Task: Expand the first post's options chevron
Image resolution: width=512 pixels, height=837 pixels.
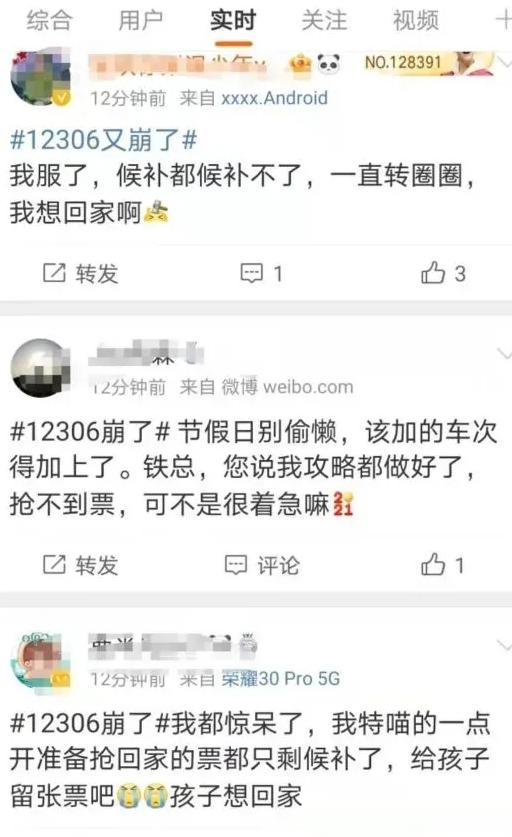Action: click(x=503, y=62)
